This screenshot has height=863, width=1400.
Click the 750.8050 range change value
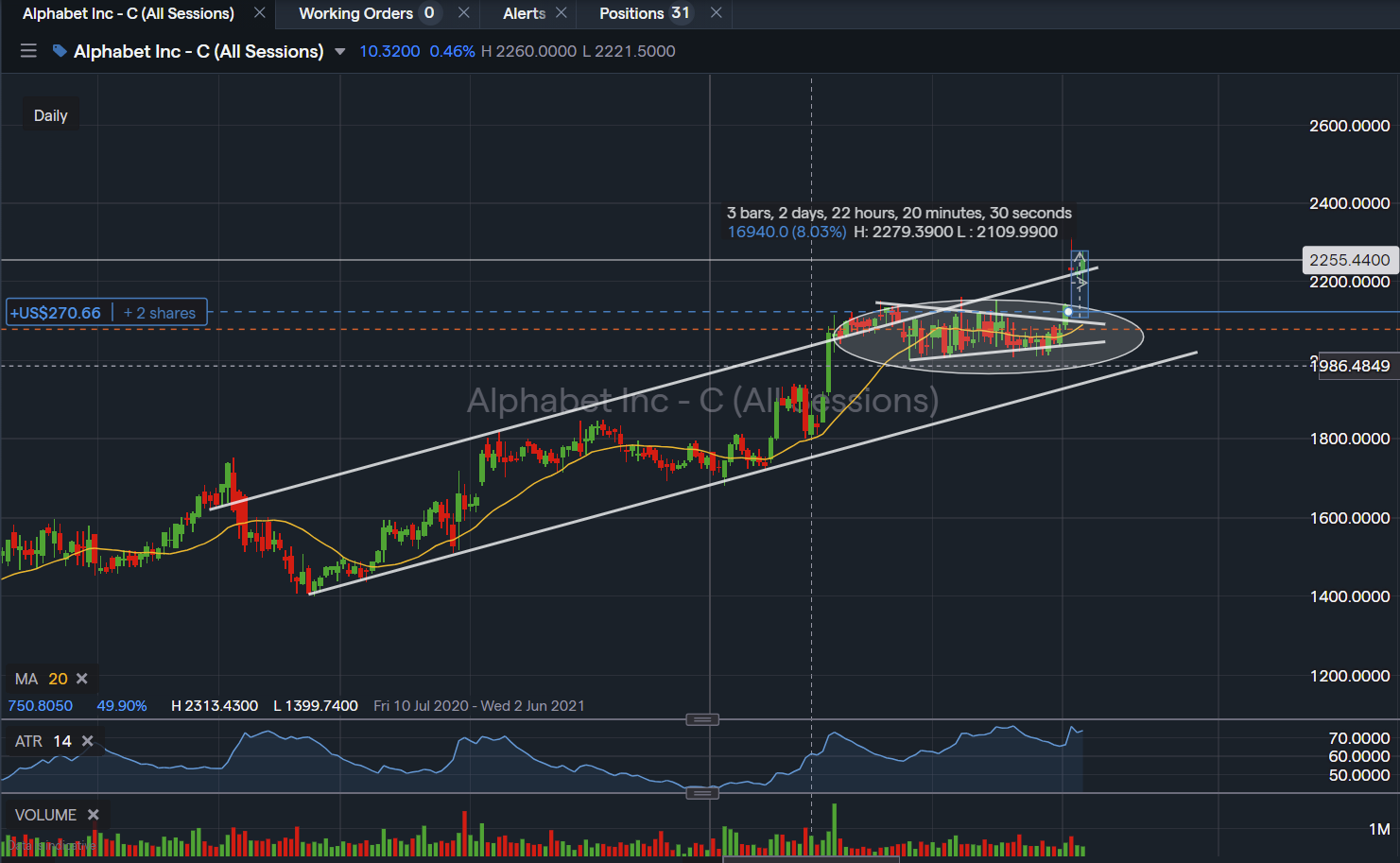(41, 706)
